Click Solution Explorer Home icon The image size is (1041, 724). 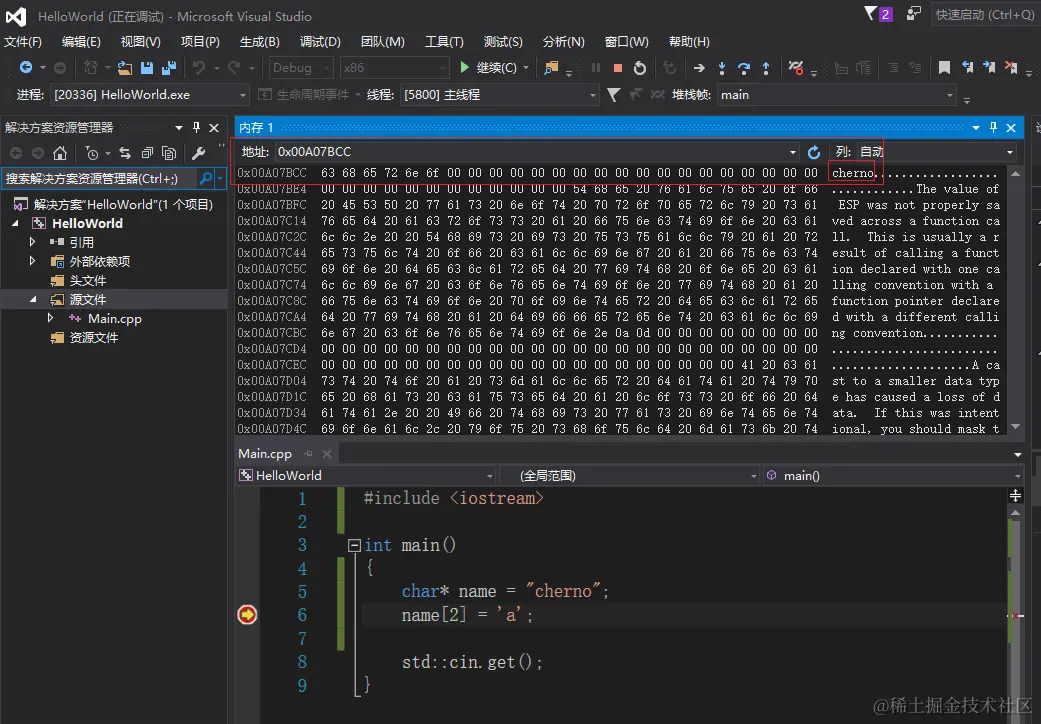[x=60, y=153]
